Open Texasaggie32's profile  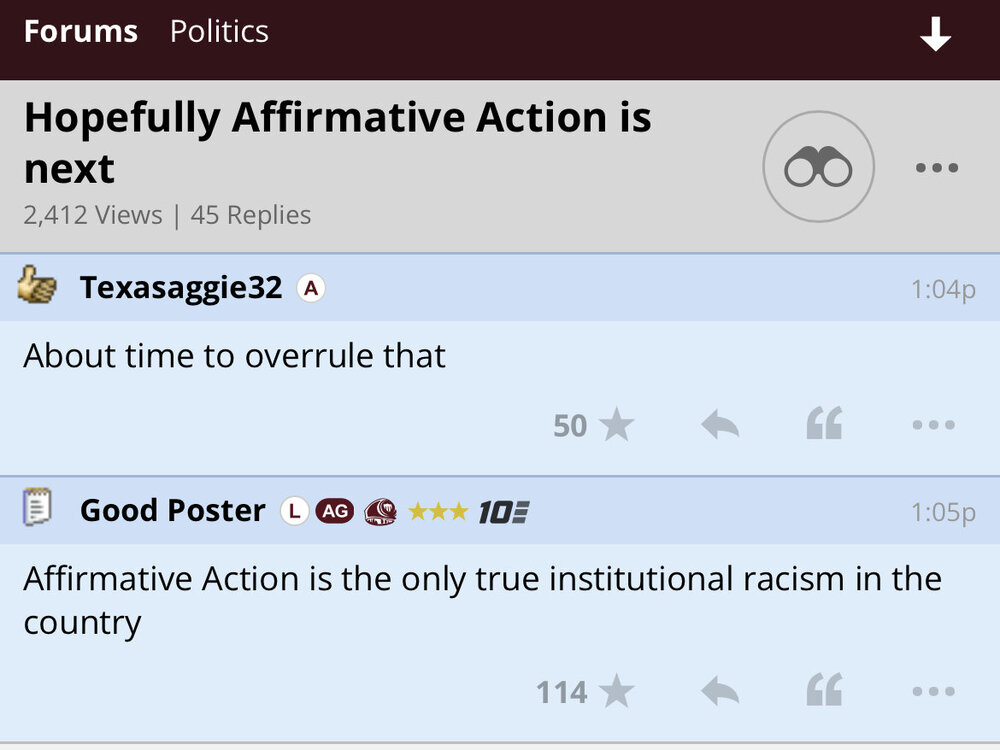(x=181, y=288)
